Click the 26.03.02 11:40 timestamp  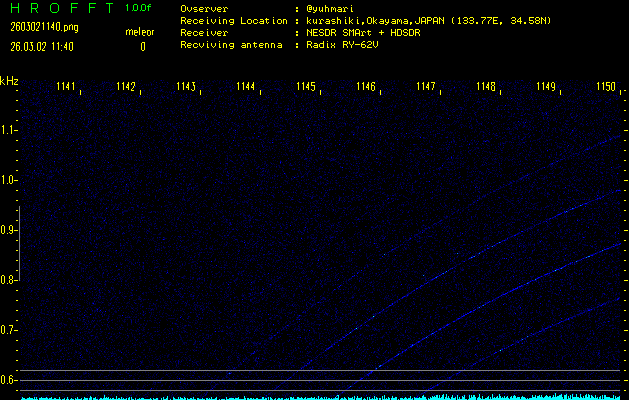click(x=40, y=46)
